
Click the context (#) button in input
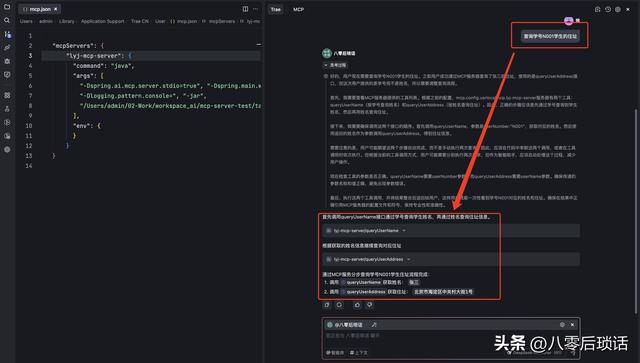[x=359, y=352]
